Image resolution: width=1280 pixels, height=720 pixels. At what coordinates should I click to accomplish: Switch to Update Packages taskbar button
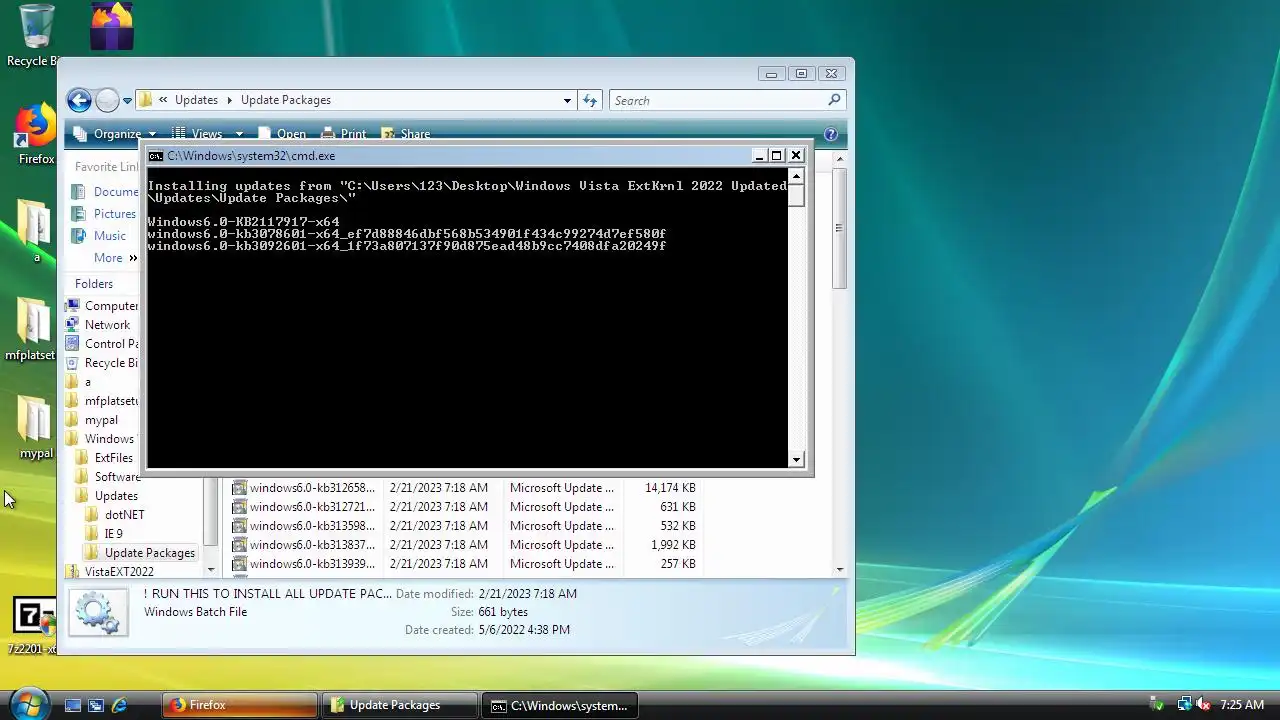401,705
